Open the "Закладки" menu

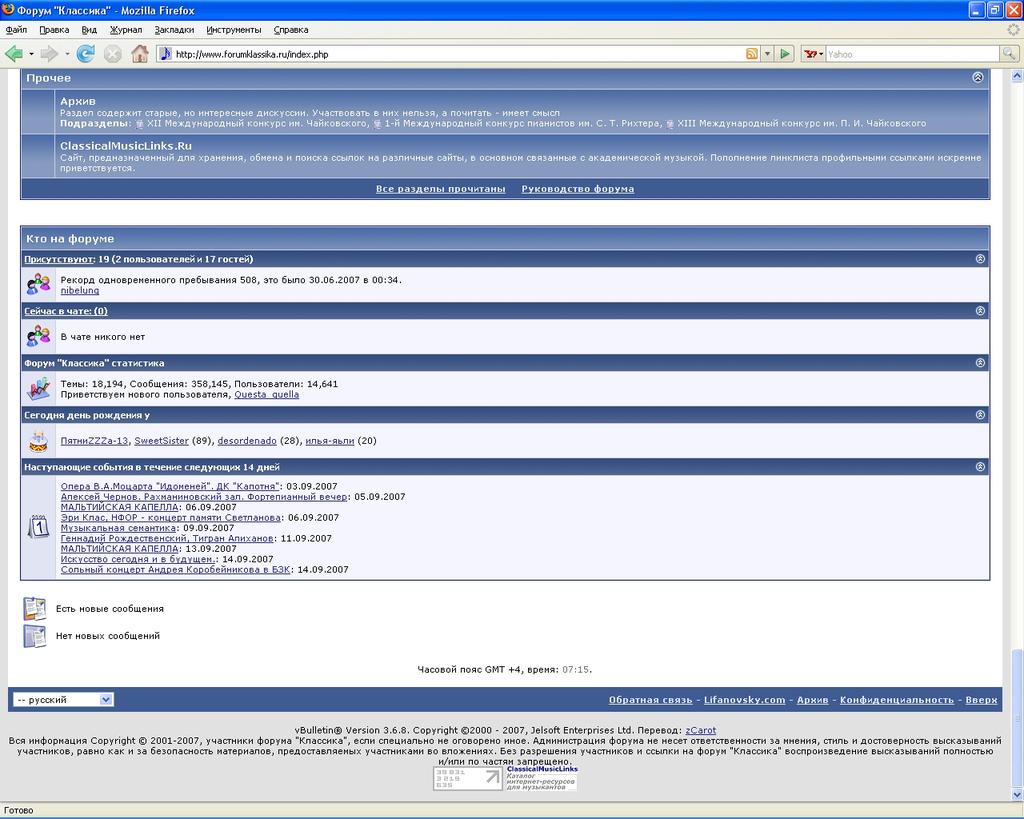point(174,30)
